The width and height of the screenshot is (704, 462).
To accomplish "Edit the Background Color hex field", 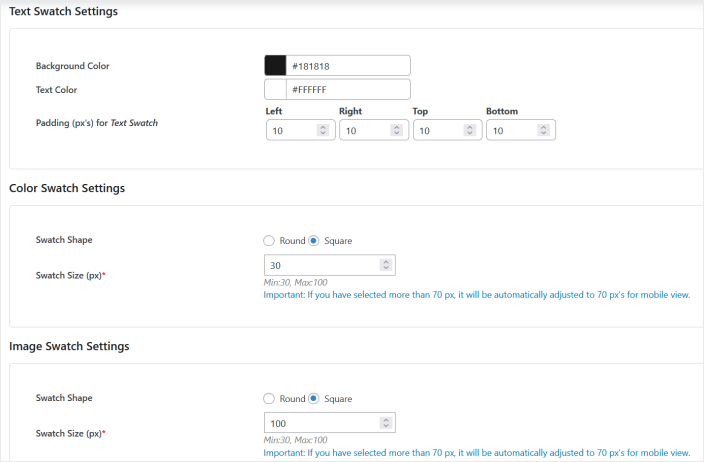I will coord(348,66).
